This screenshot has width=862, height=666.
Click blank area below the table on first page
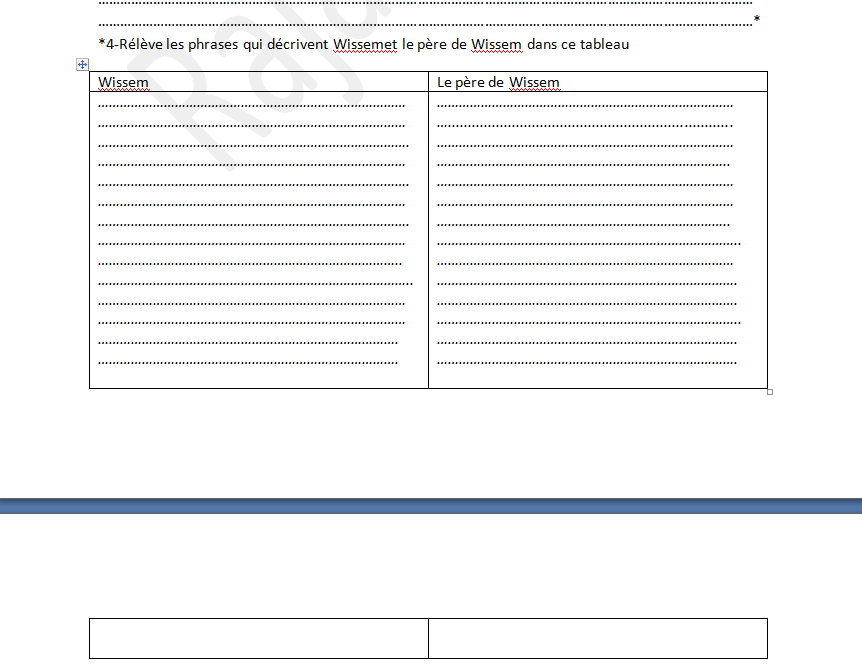tap(430, 440)
